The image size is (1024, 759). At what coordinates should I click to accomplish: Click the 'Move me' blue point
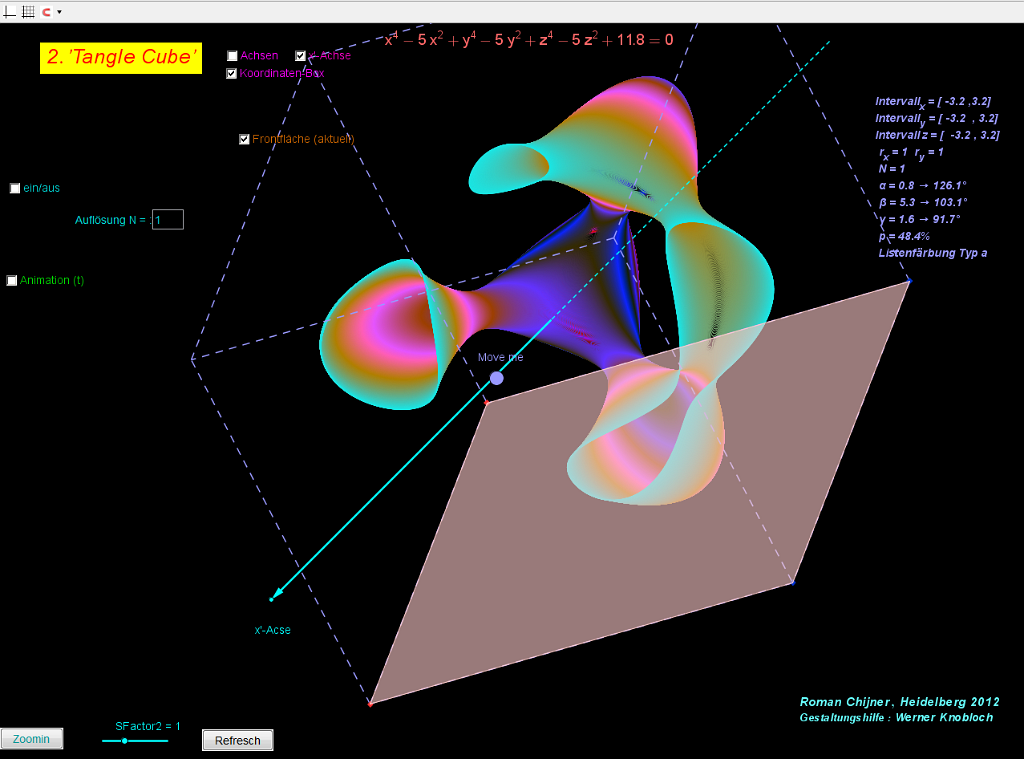coord(497,378)
